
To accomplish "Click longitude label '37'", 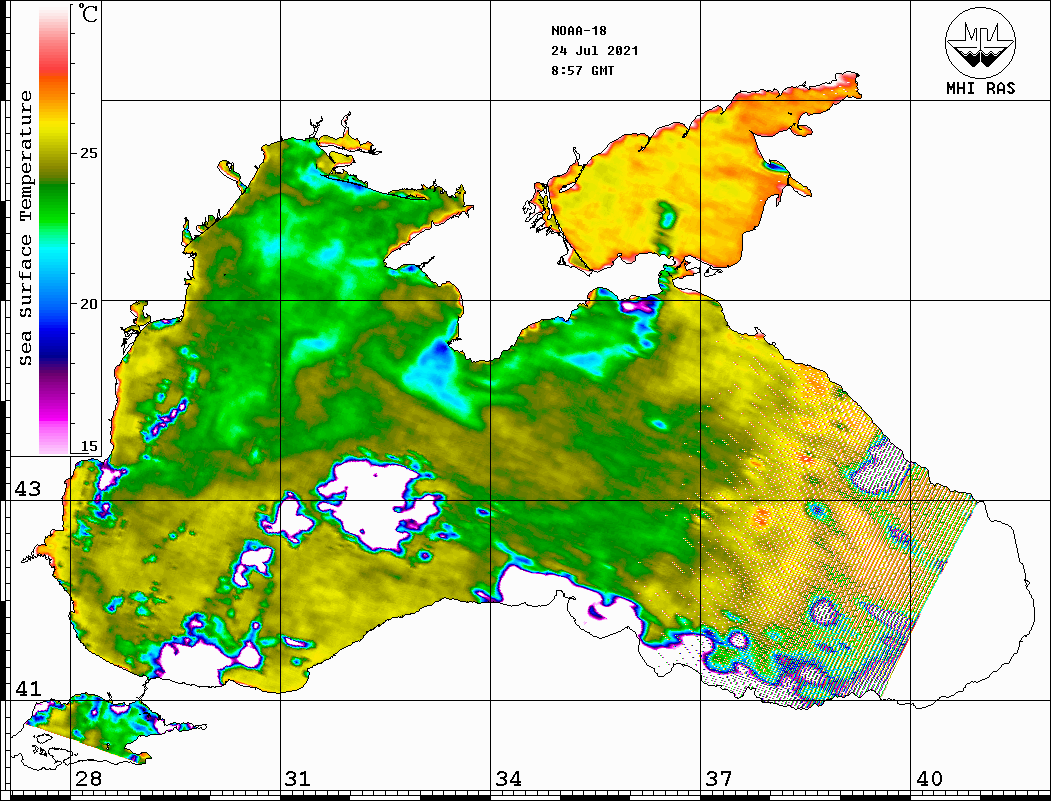I will click(719, 779).
